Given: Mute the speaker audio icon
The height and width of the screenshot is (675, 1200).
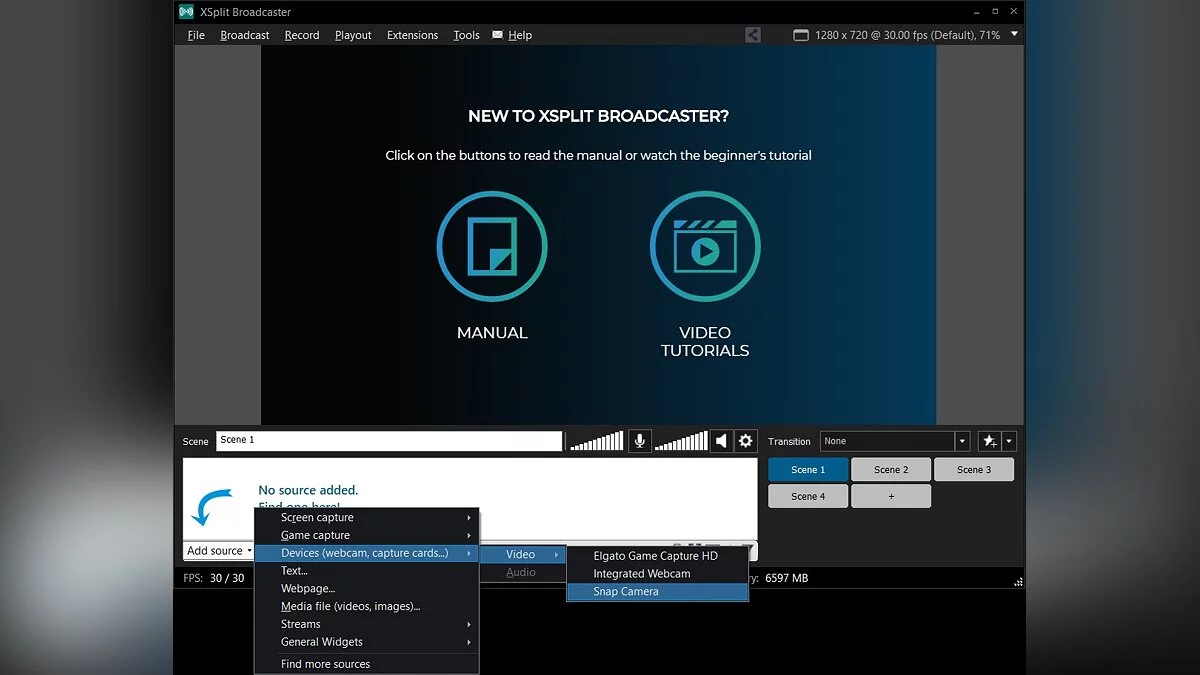Looking at the screenshot, I should [721, 441].
